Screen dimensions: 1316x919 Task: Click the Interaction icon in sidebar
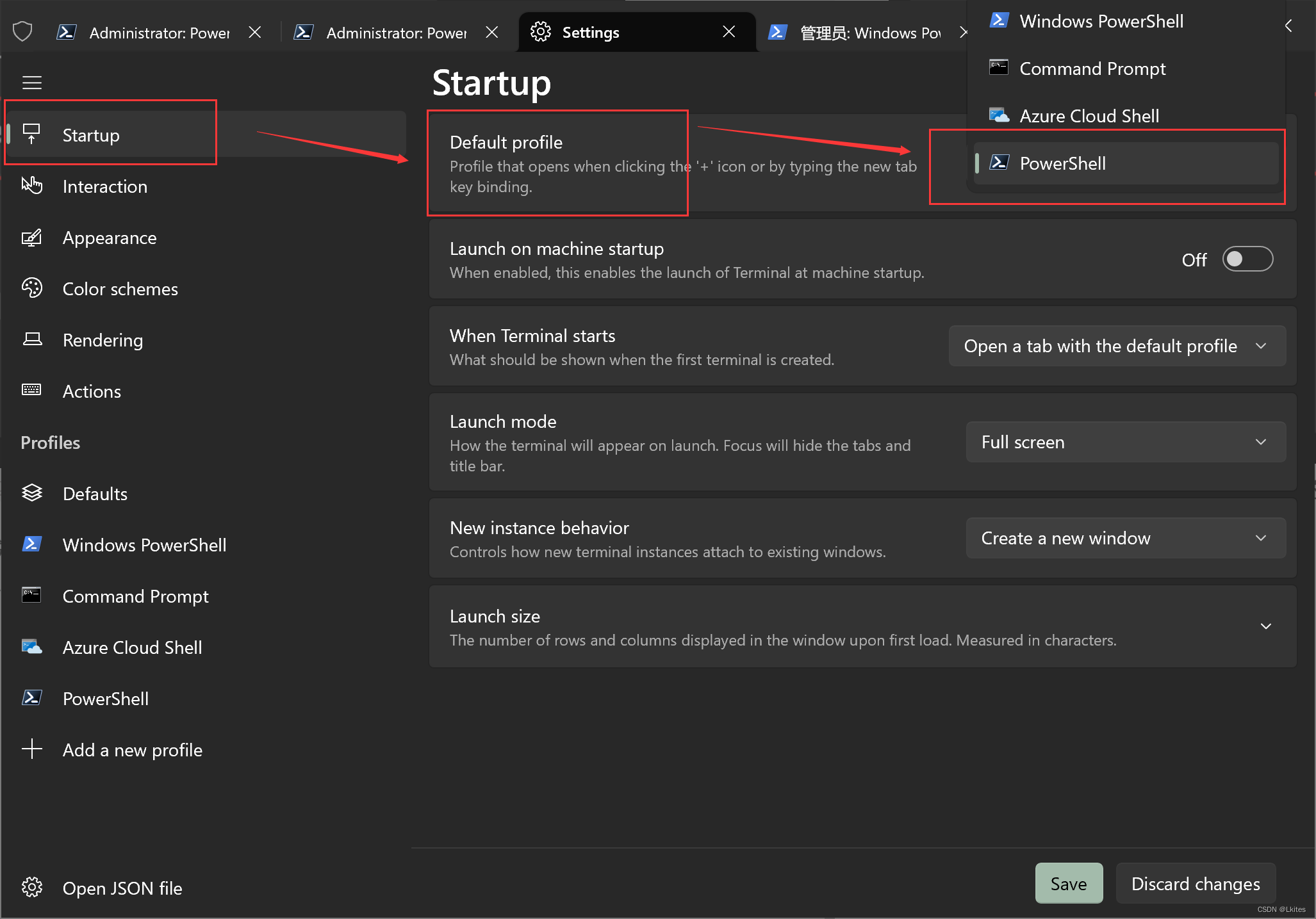click(31, 186)
